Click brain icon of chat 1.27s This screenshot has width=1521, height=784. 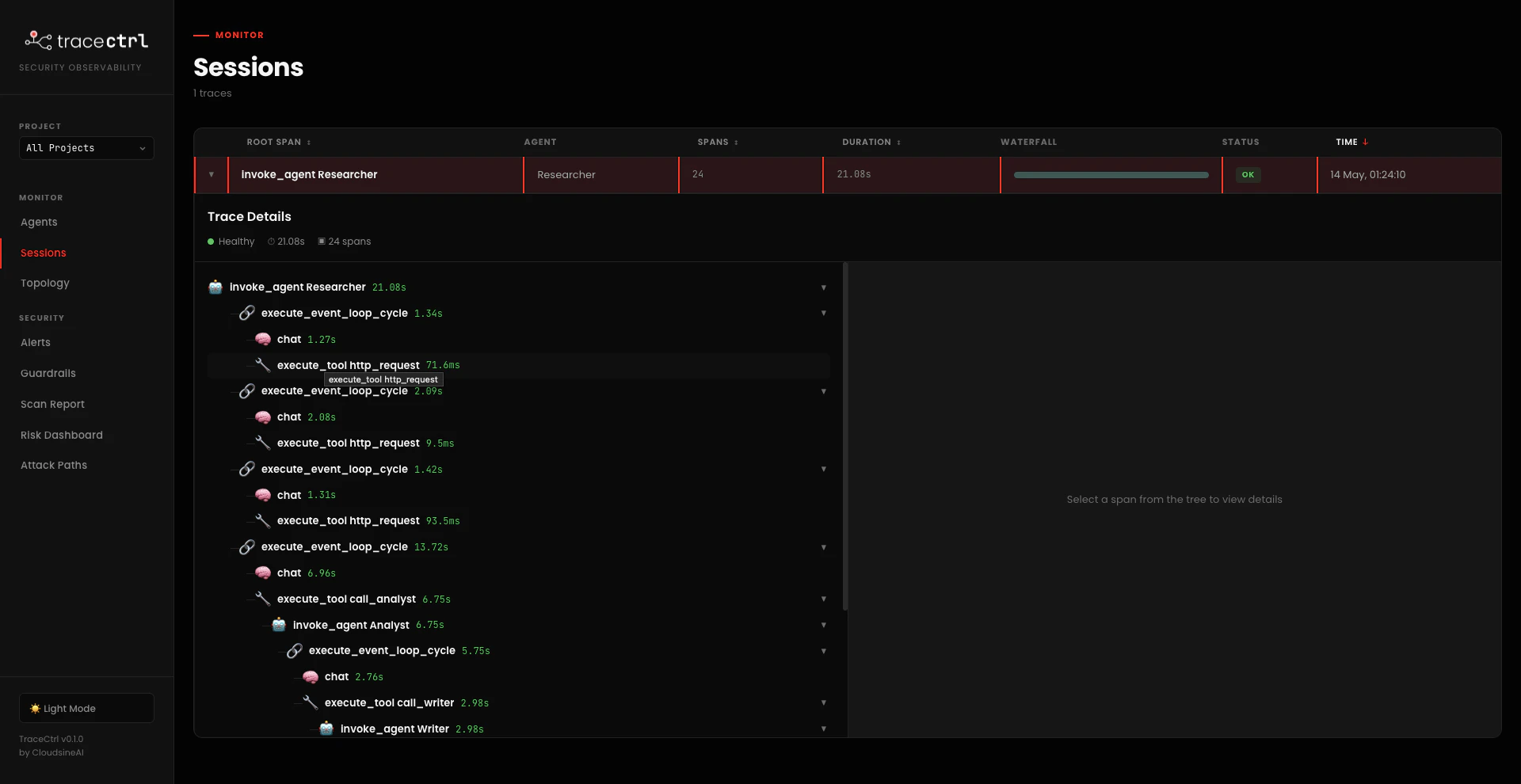[x=263, y=339]
